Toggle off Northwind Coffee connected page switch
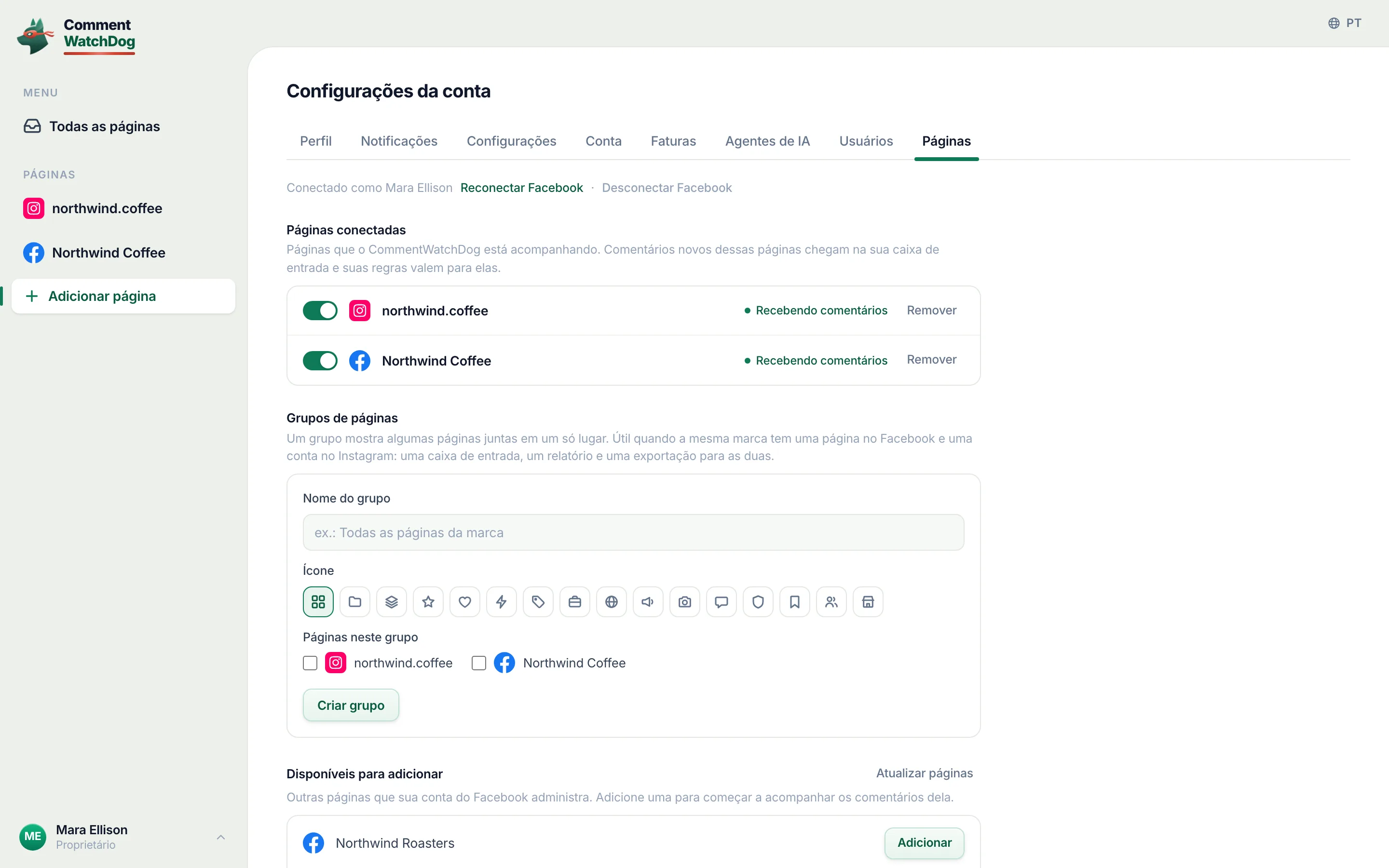Screen dimensions: 1389x868 pyautogui.click(x=320, y=361)
